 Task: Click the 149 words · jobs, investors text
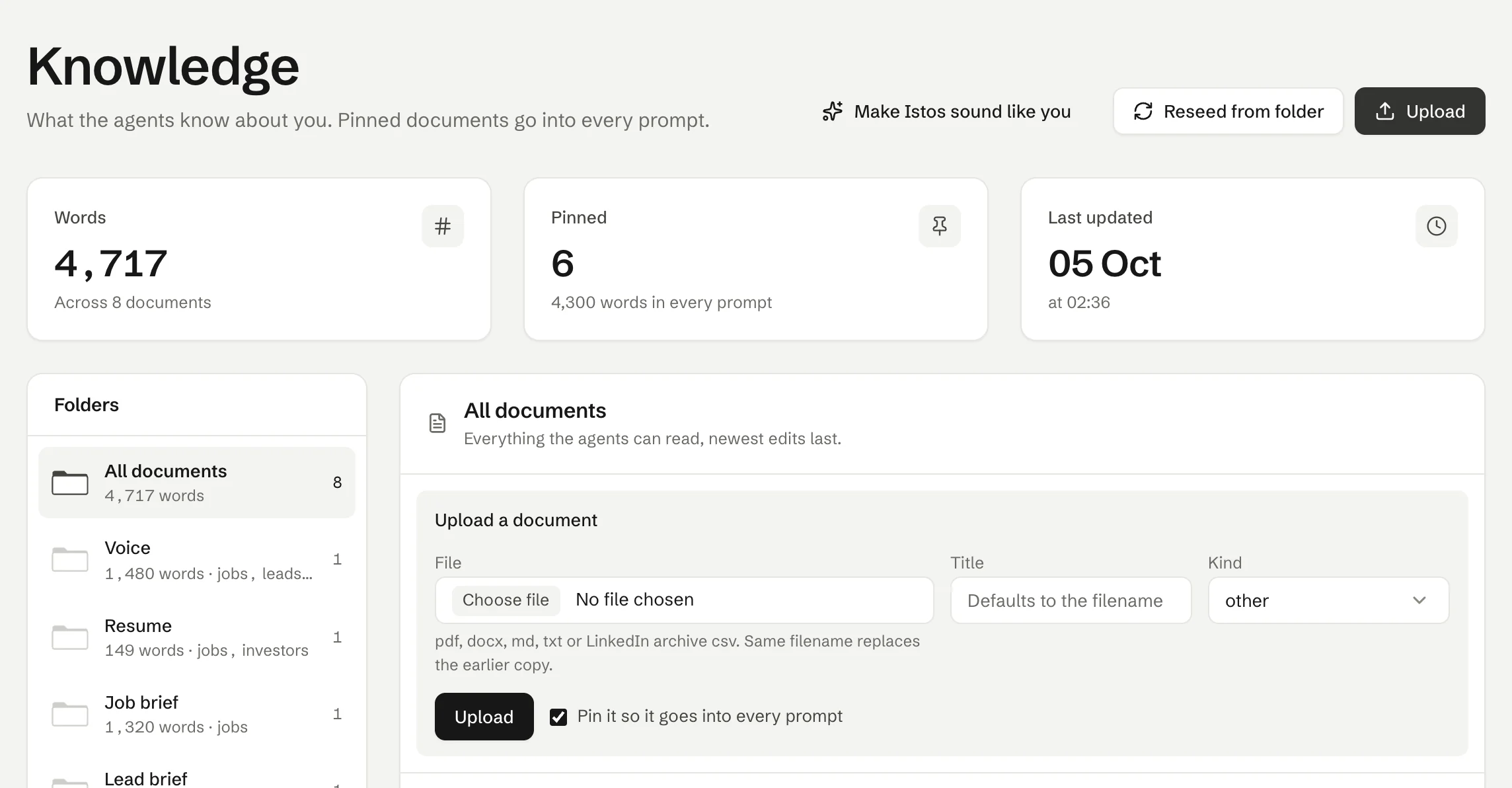(x=206, y=650)
